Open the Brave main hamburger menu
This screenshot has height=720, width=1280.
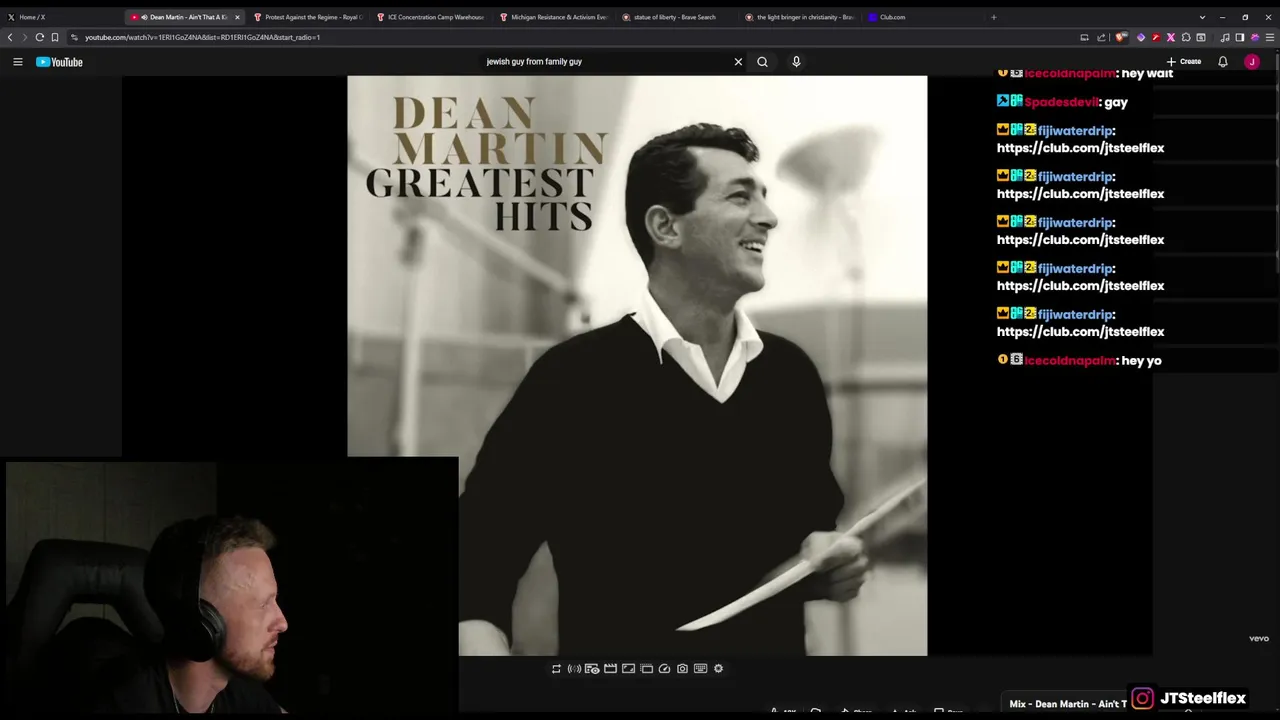1271,37
